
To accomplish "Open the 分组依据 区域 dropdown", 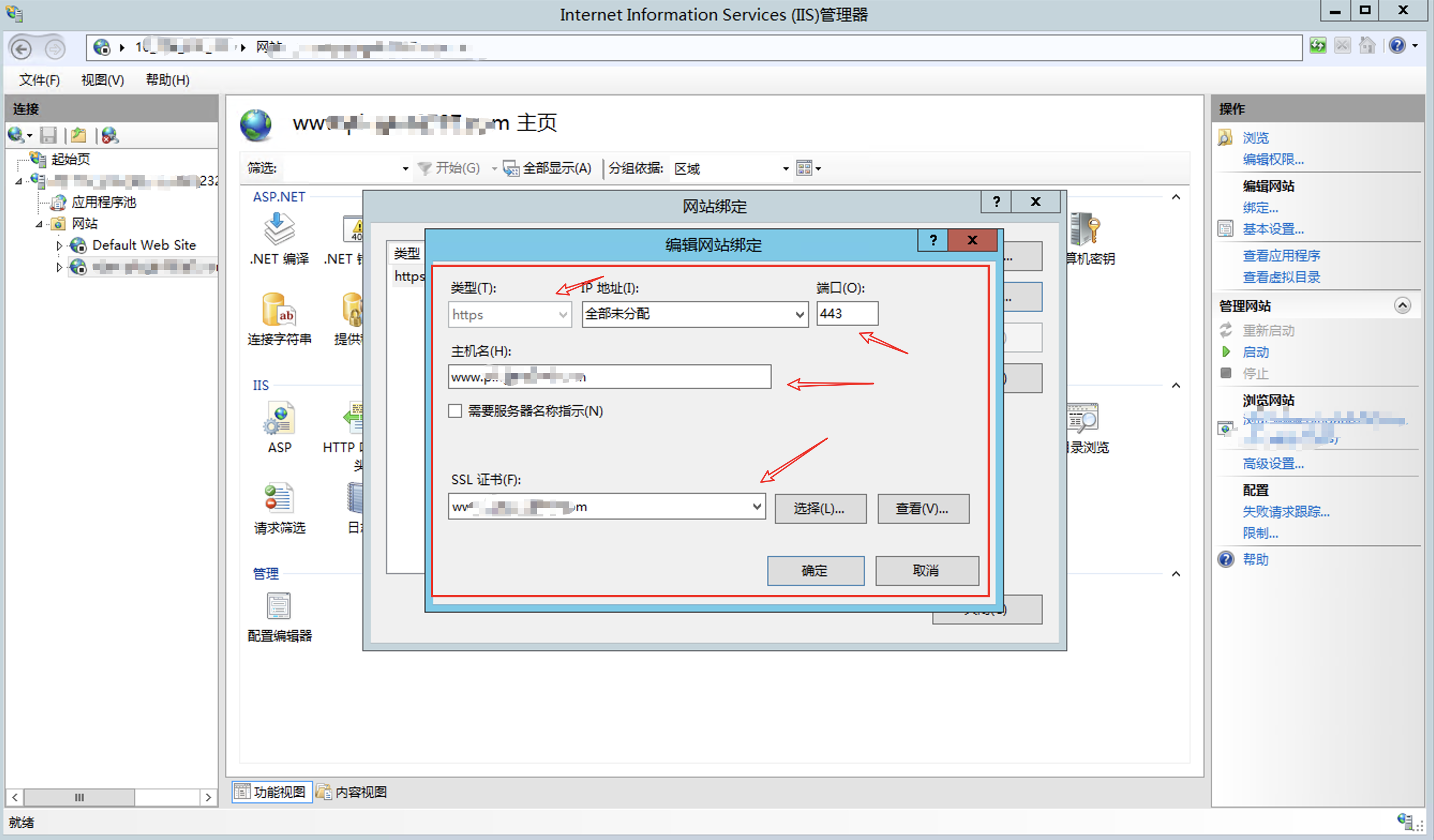I will [x=785, y=169].
